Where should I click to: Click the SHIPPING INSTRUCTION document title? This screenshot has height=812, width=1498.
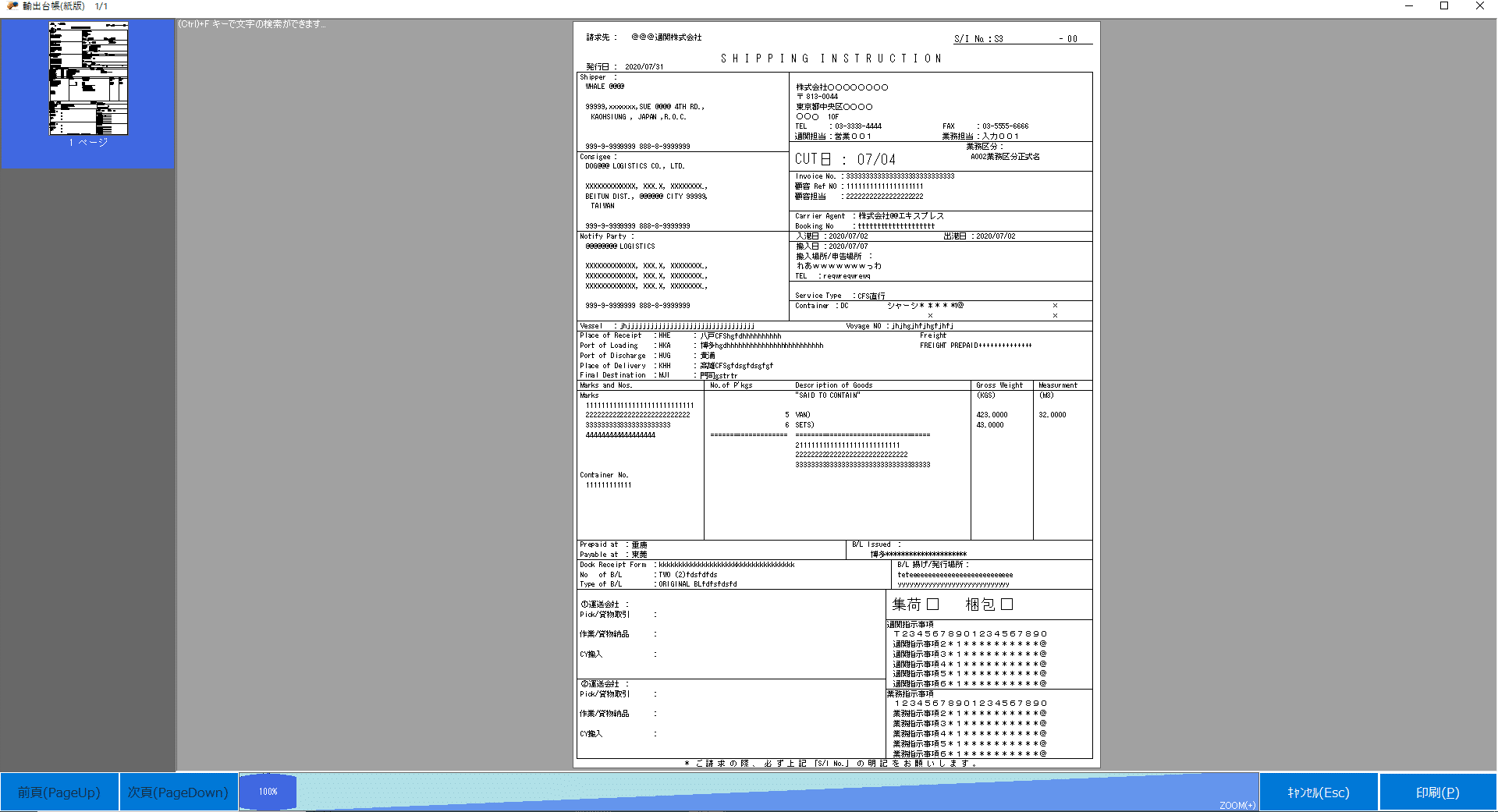click(x=832, y=59)
